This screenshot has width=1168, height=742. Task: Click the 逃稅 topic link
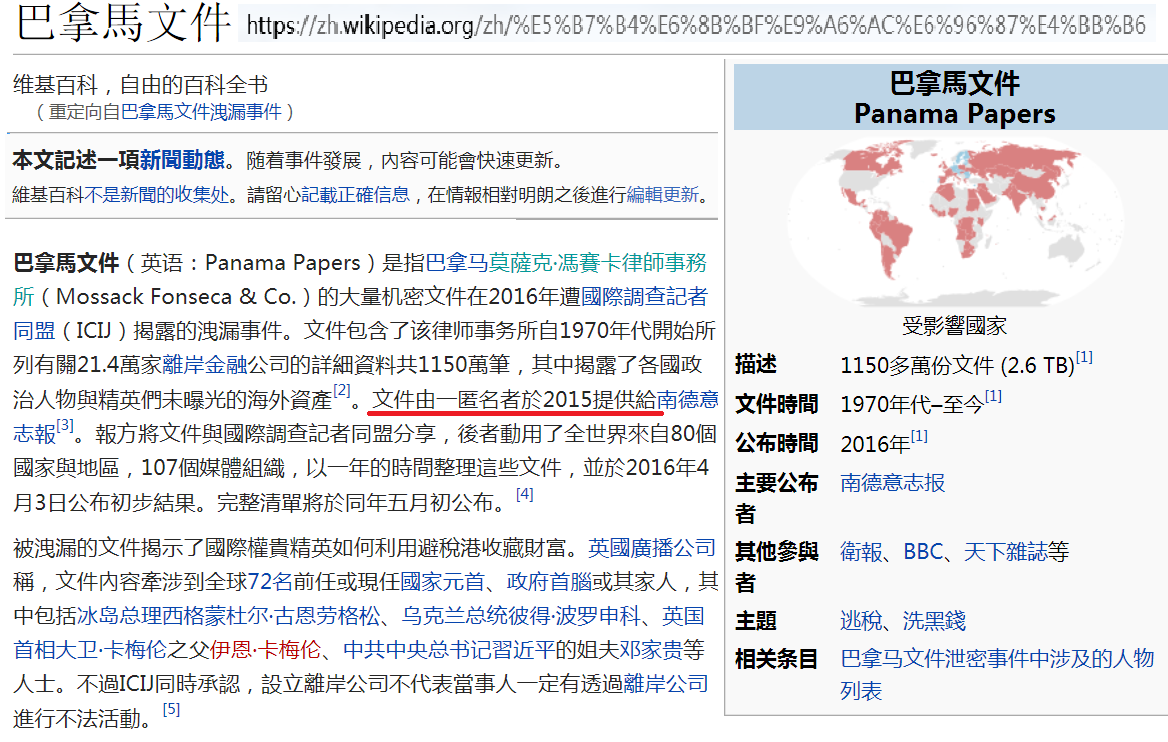pos(861,621)
